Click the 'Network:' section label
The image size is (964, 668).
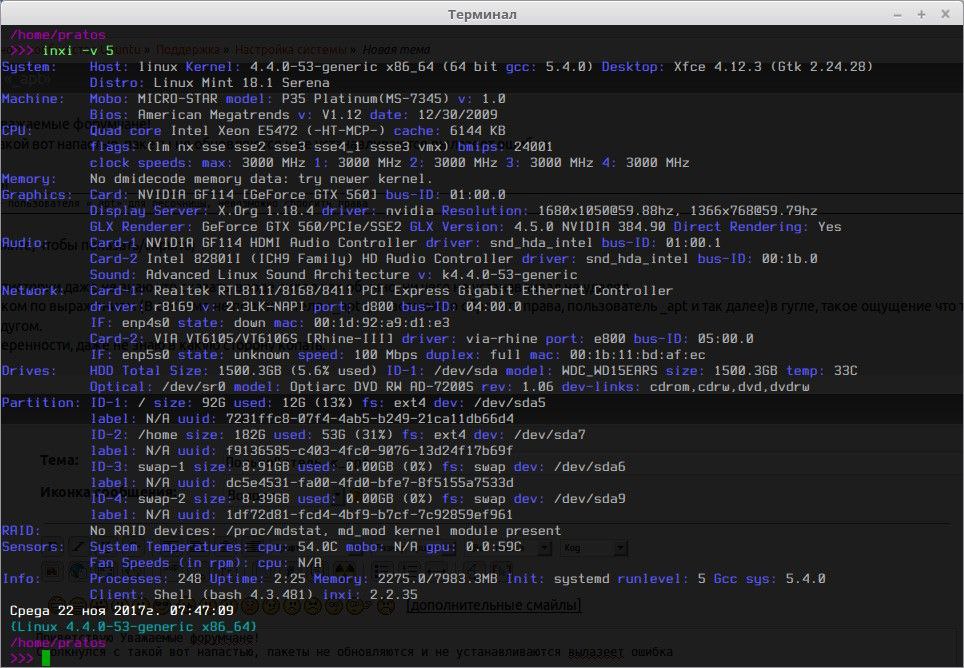33,290
